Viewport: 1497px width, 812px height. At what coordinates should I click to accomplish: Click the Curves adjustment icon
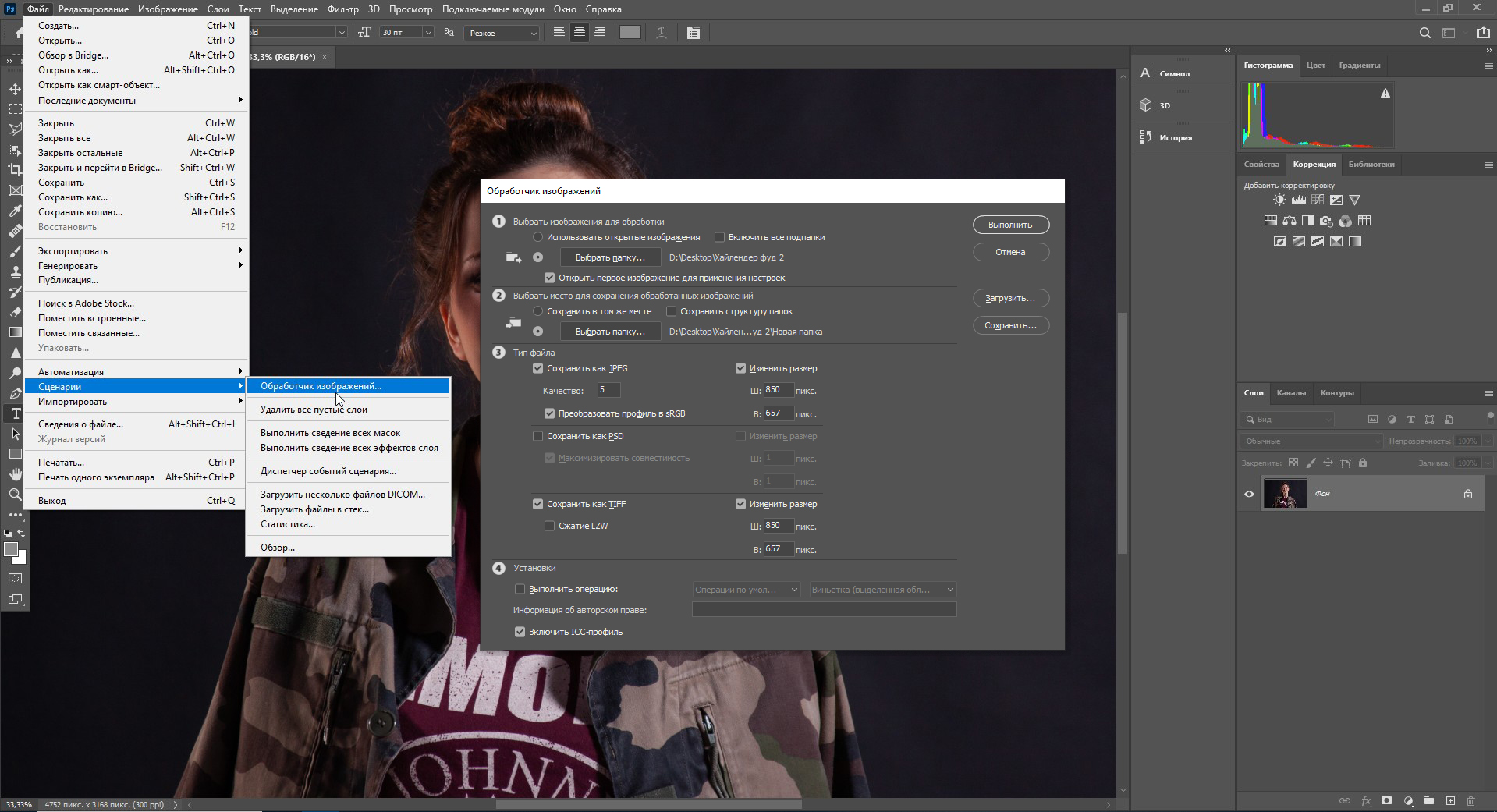tap(1318, 200)
